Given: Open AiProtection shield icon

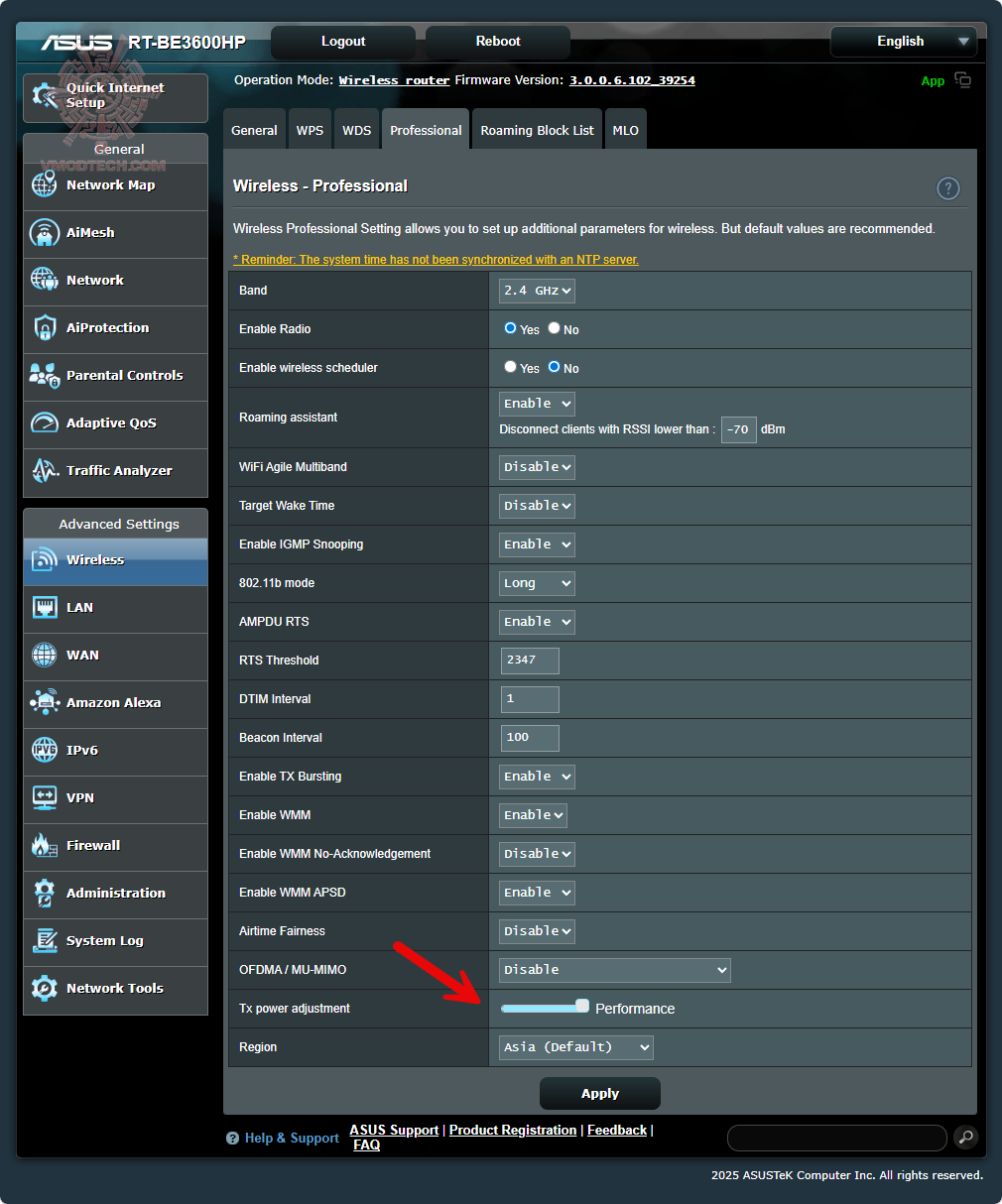Looking at the screenshot, I should [x=45, y=327].
